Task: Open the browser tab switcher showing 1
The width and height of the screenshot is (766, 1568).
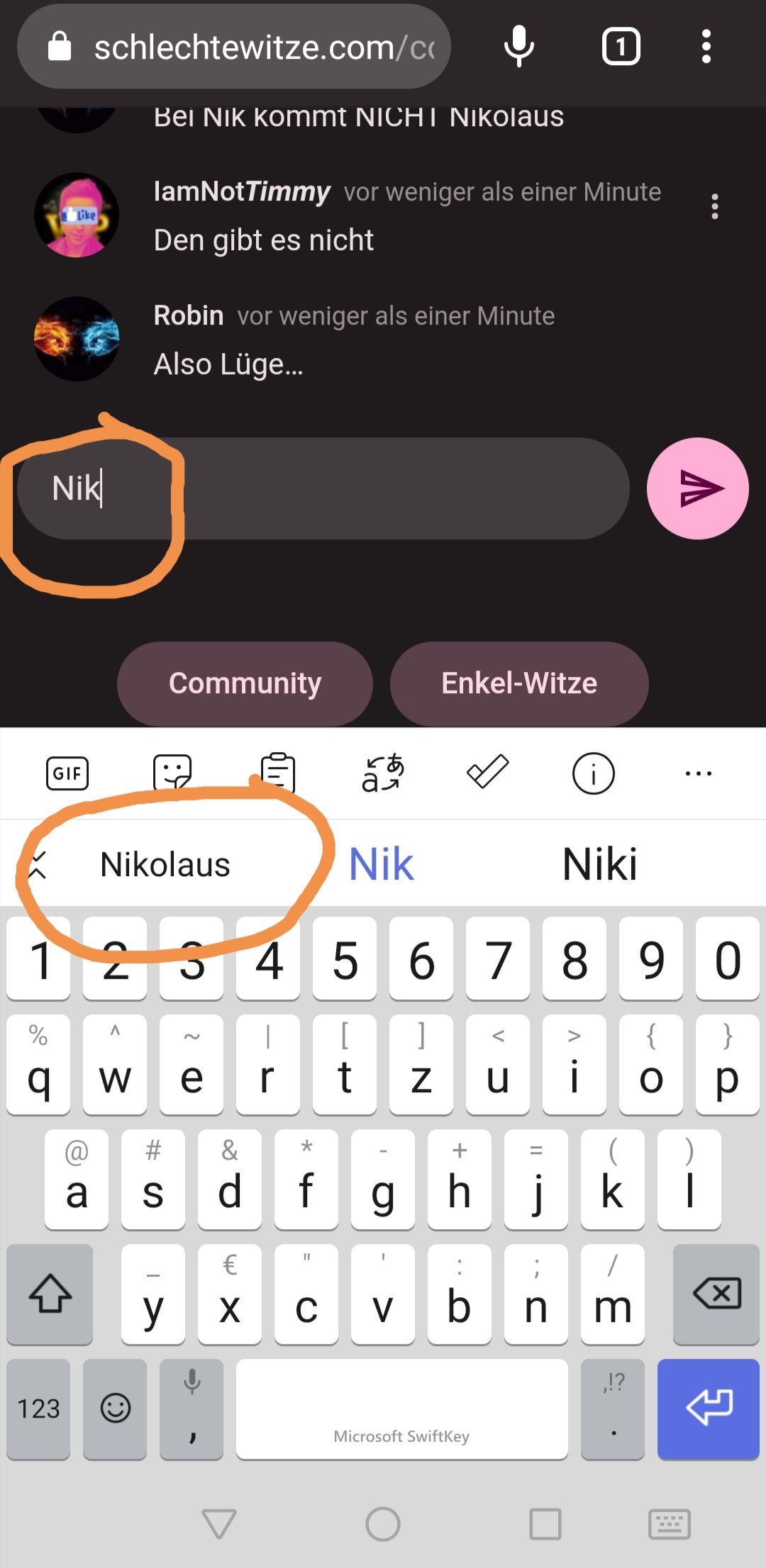Action: [x=621, y=47]
